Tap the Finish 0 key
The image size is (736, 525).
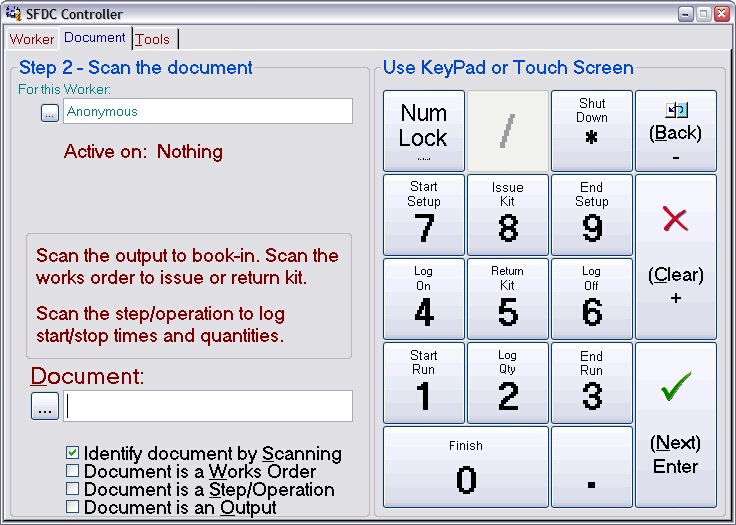466,467
